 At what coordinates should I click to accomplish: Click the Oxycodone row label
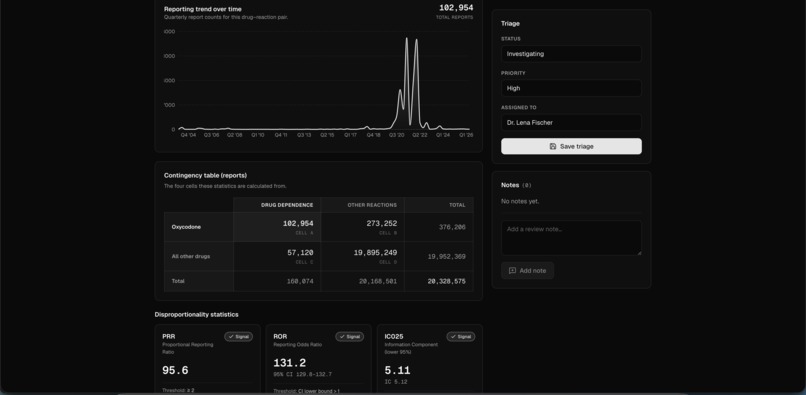pos(186,227)
